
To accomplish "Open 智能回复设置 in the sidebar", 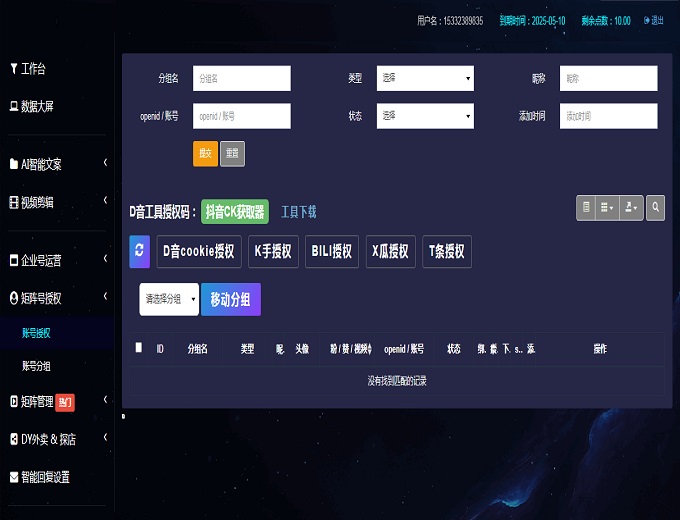I will (45, 477).
